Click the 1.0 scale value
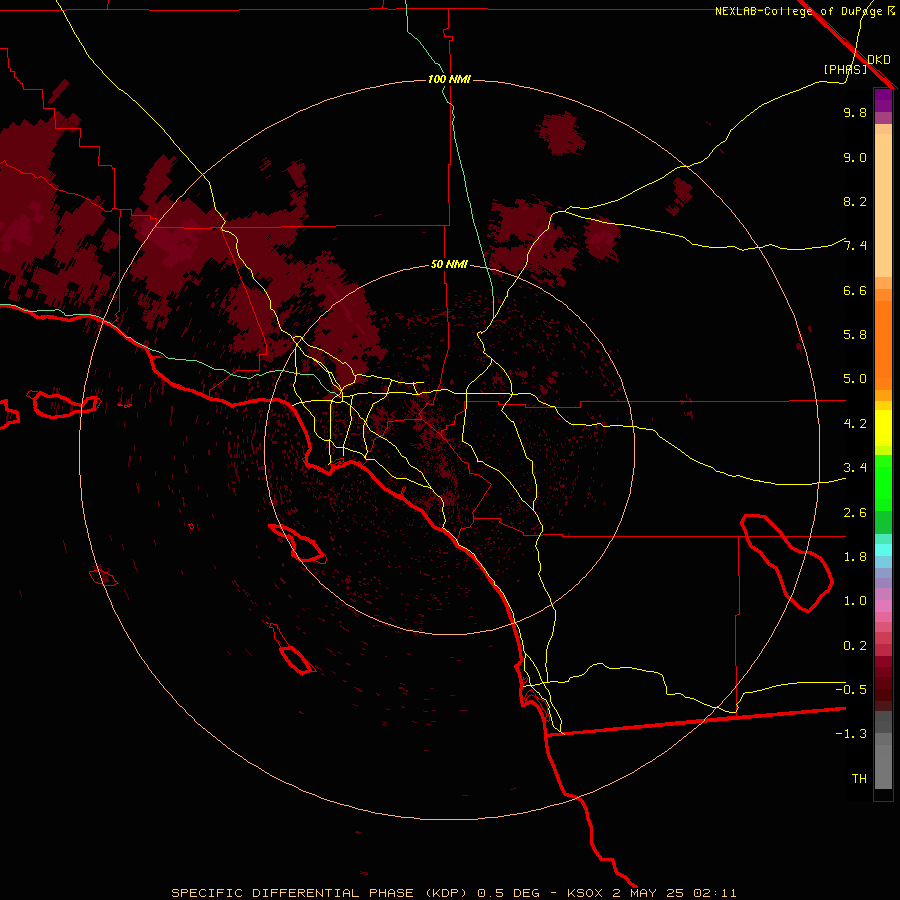This screenshot has width=900, height=900. click(855, 601)
